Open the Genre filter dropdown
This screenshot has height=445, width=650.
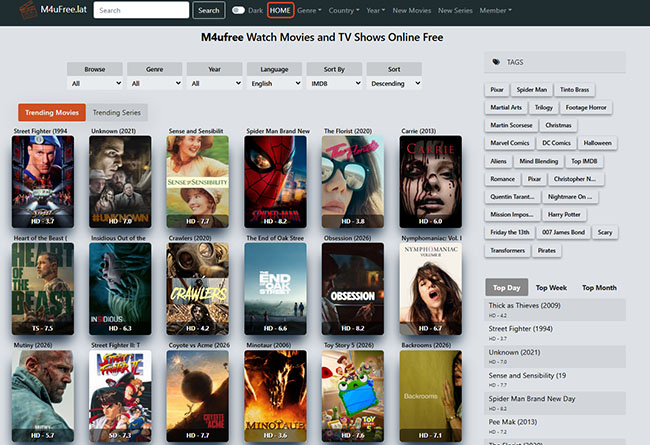pos(155,83)
